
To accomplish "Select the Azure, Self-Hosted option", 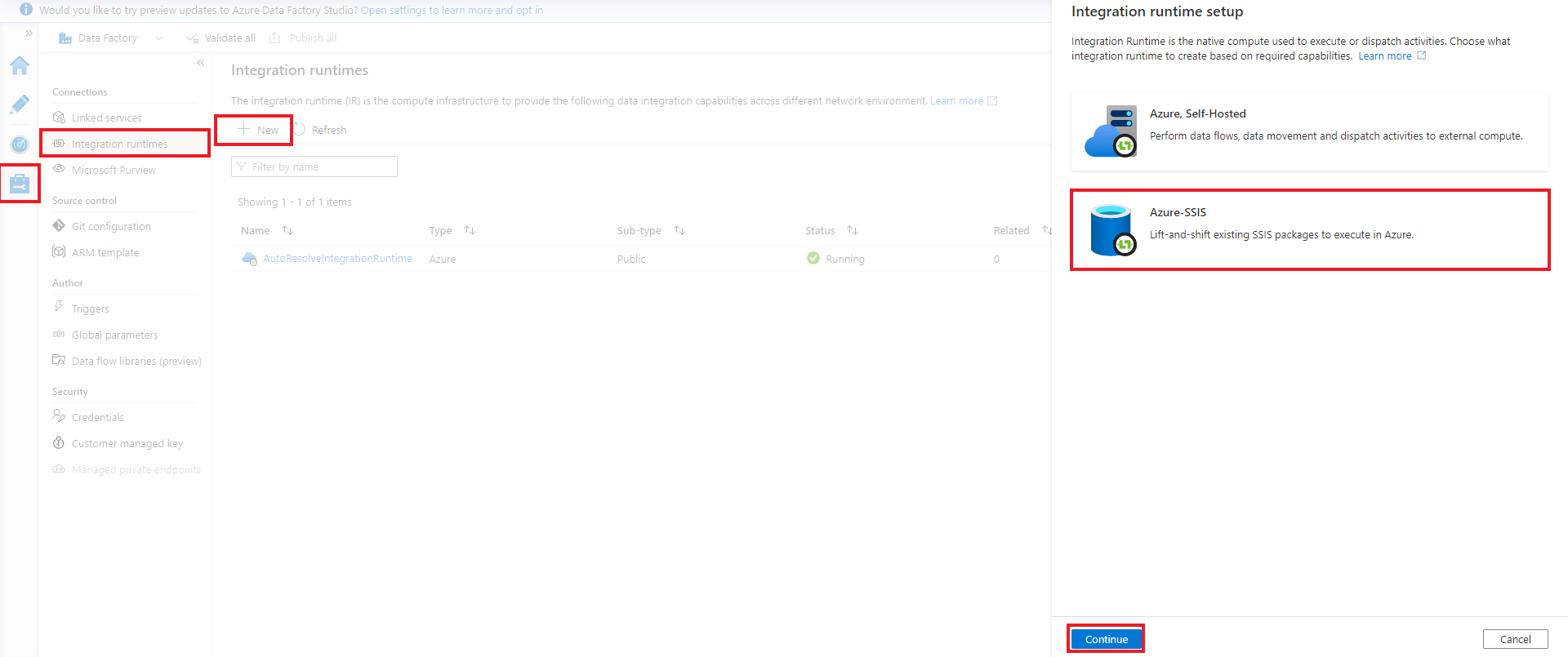I will pos(1310,131).
